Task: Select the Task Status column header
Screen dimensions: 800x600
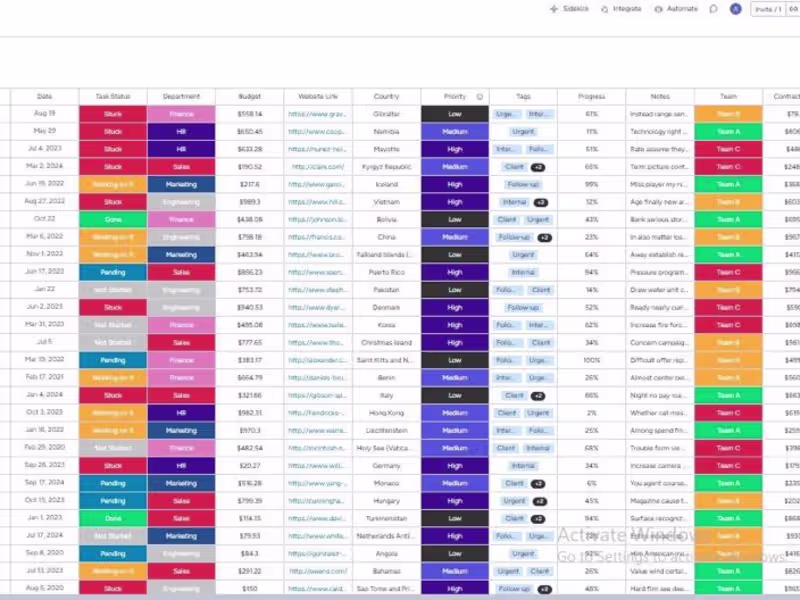Action: 113,96
